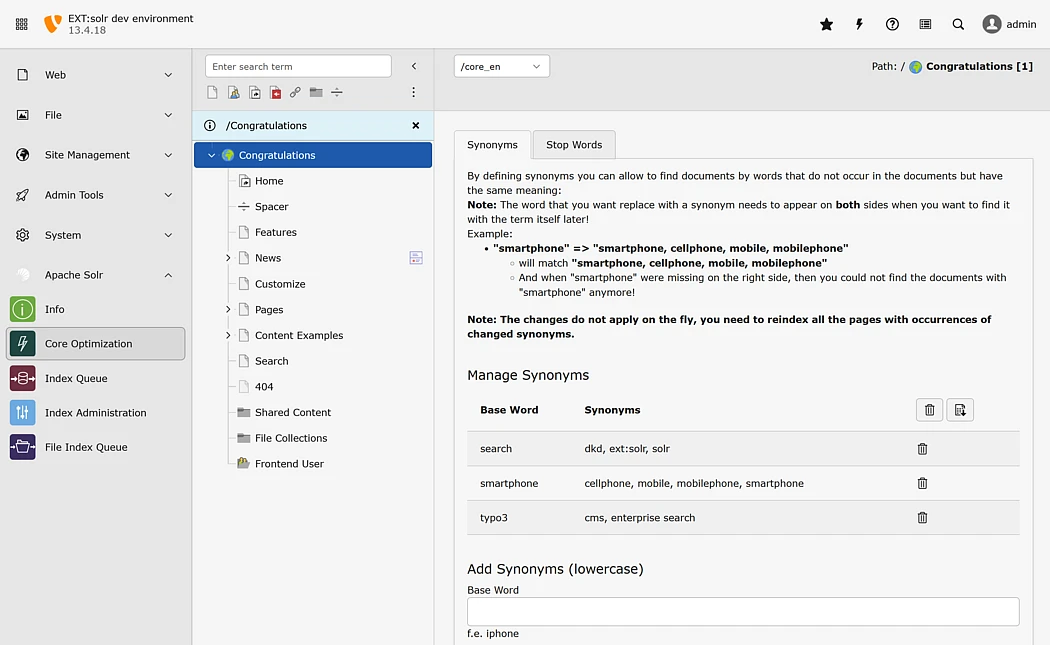Click the Base Word input field
Viewport: 1050px width, 645px height.
pos(742,611)
